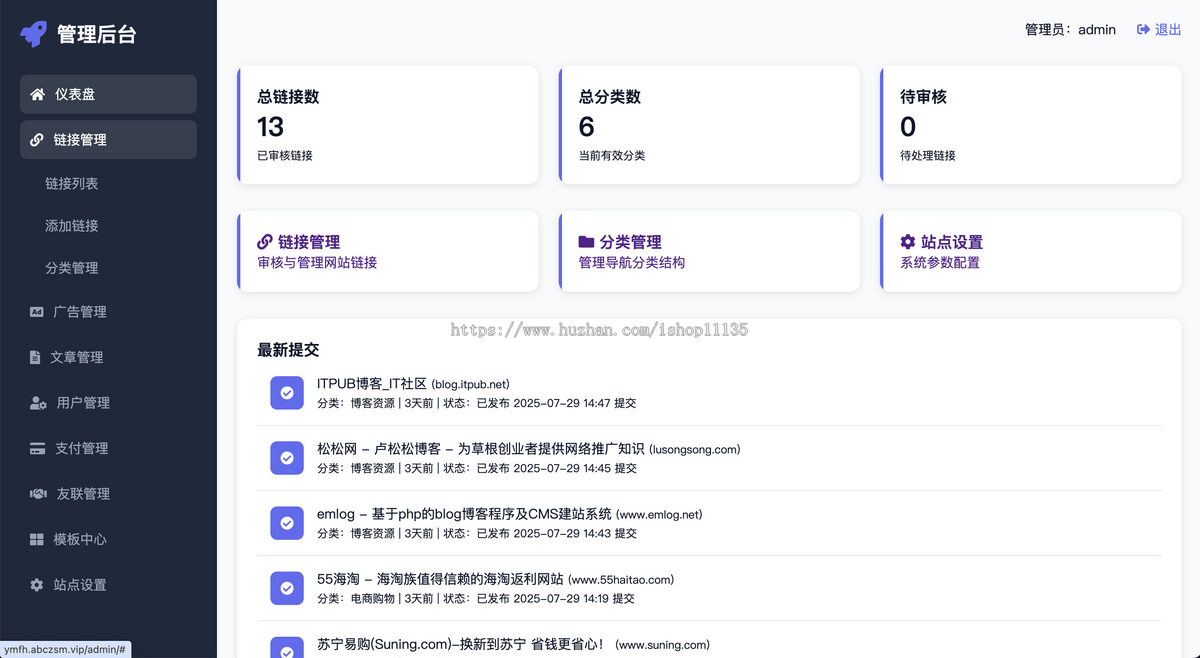Screen dimensions: 1200x658
Task: Click 当前有效分类 label
Action: 612,156
